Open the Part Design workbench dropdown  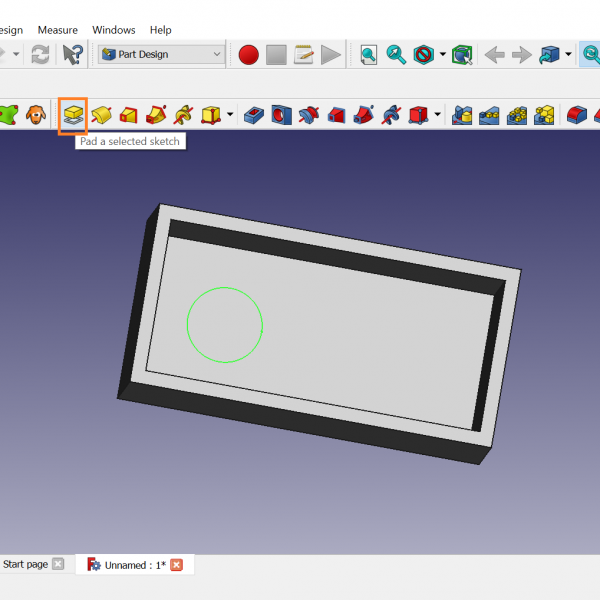point(161,55)
